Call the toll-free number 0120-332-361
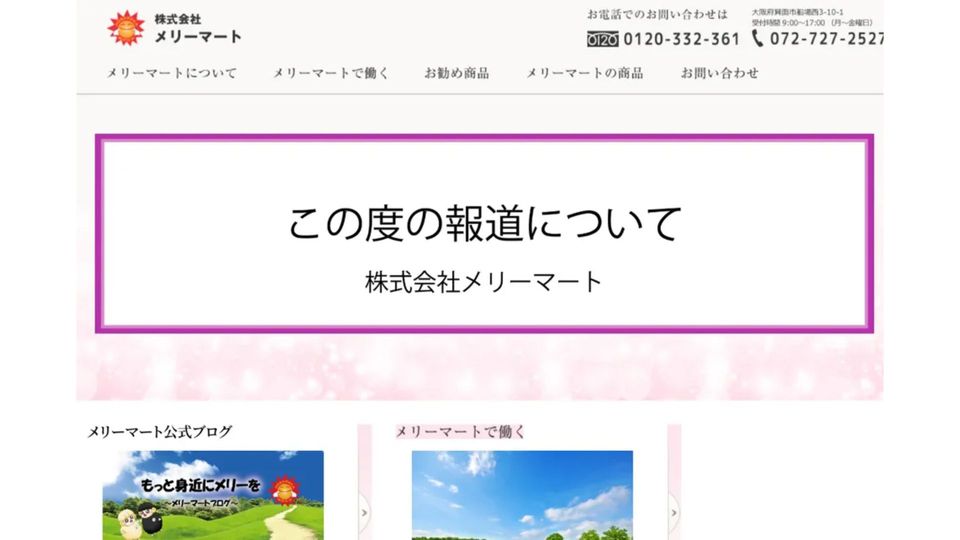Image resolution: width=960 pixels, height=540 pixels. point(681,39)
